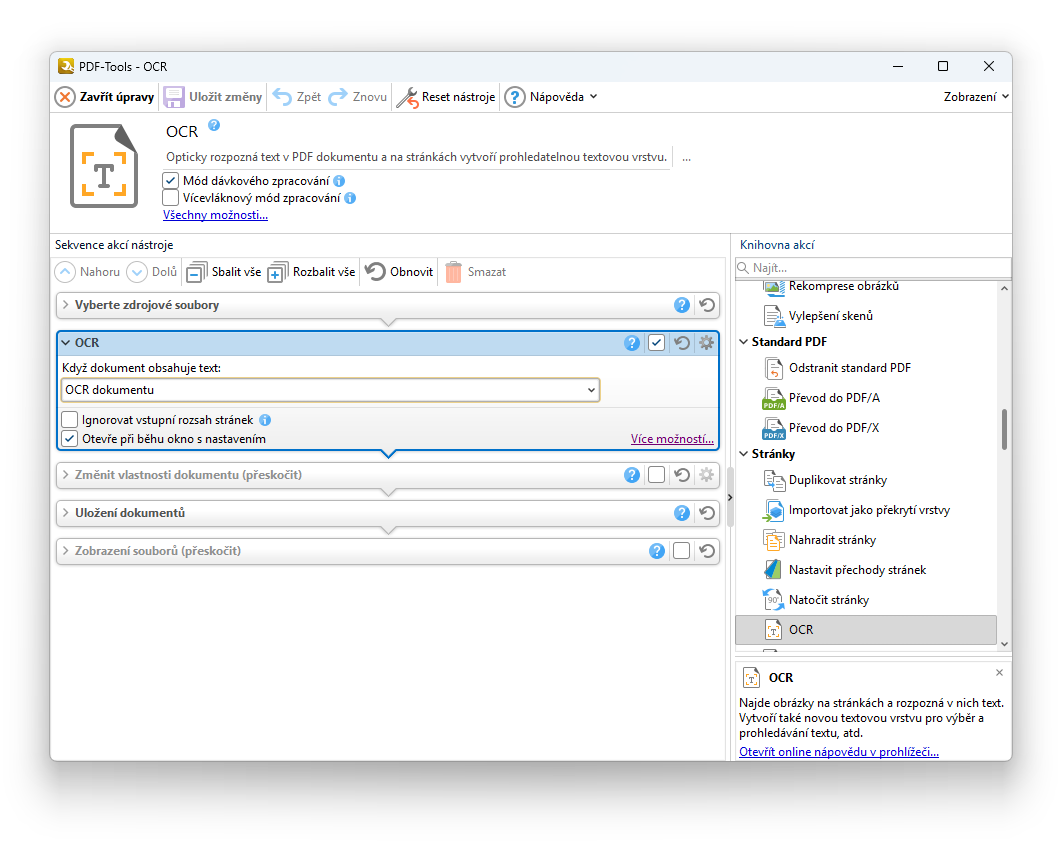
Task: Select Importovat jako překrytí vrstvy action
Action: pos(869,510)
